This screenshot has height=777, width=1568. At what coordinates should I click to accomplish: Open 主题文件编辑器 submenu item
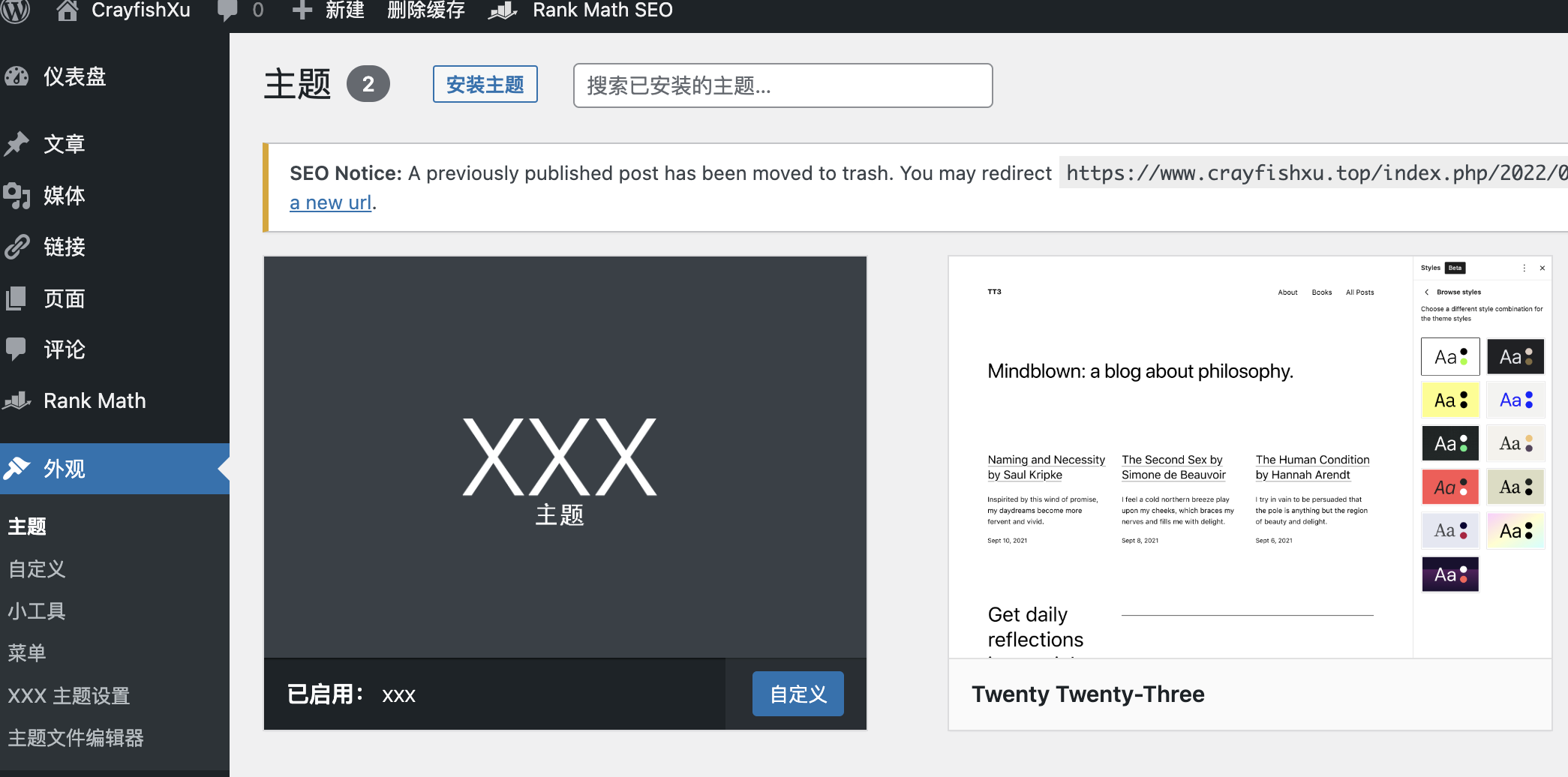[x=76, y=738]
